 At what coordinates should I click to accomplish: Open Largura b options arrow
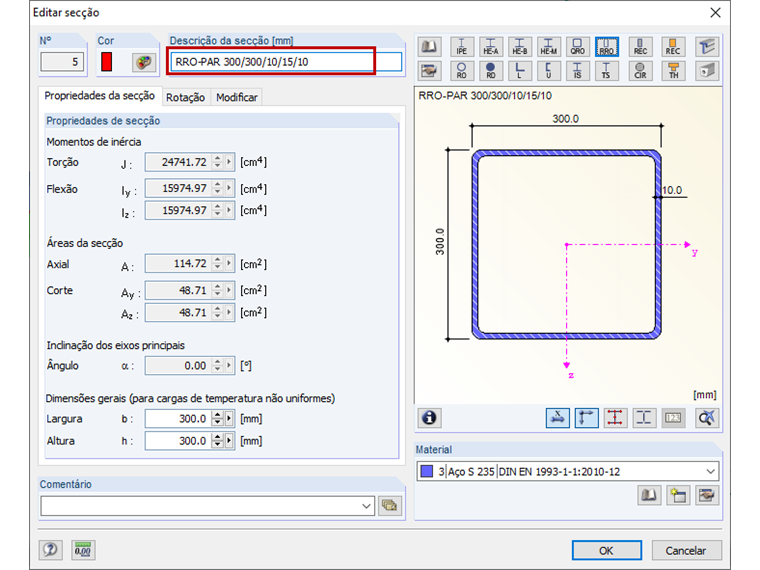(229, 419)
